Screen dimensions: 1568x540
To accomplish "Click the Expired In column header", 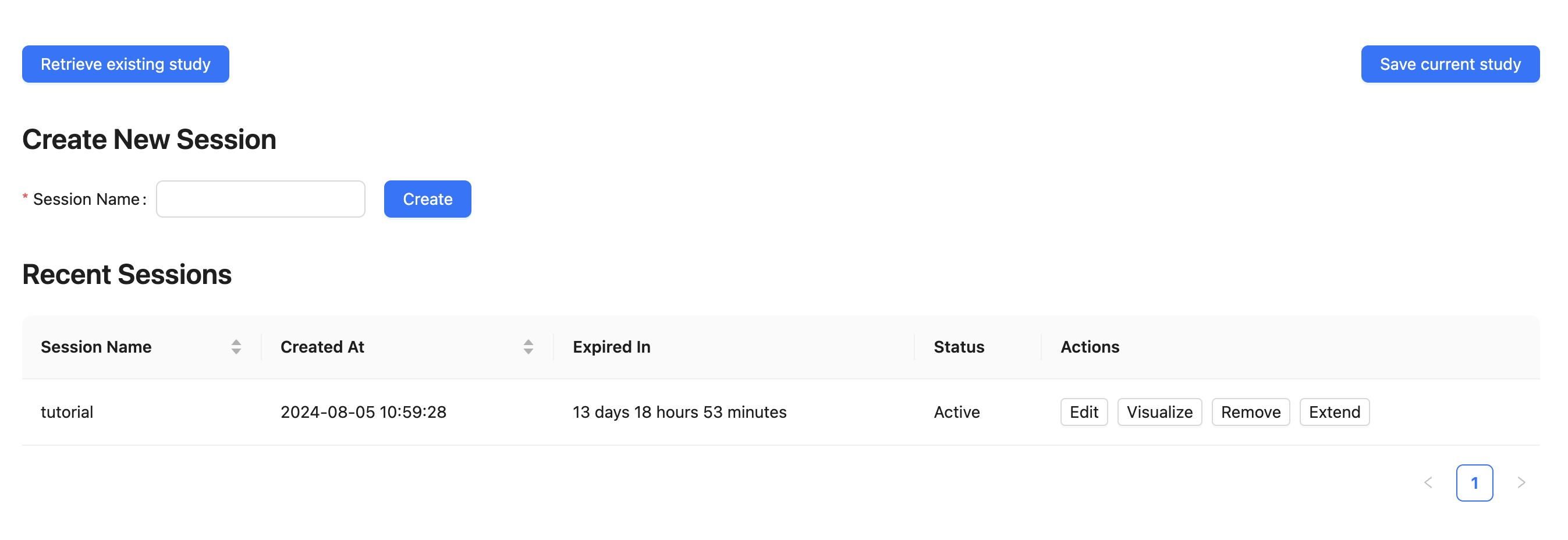I will pyautogui.click(x=611, y=347).
